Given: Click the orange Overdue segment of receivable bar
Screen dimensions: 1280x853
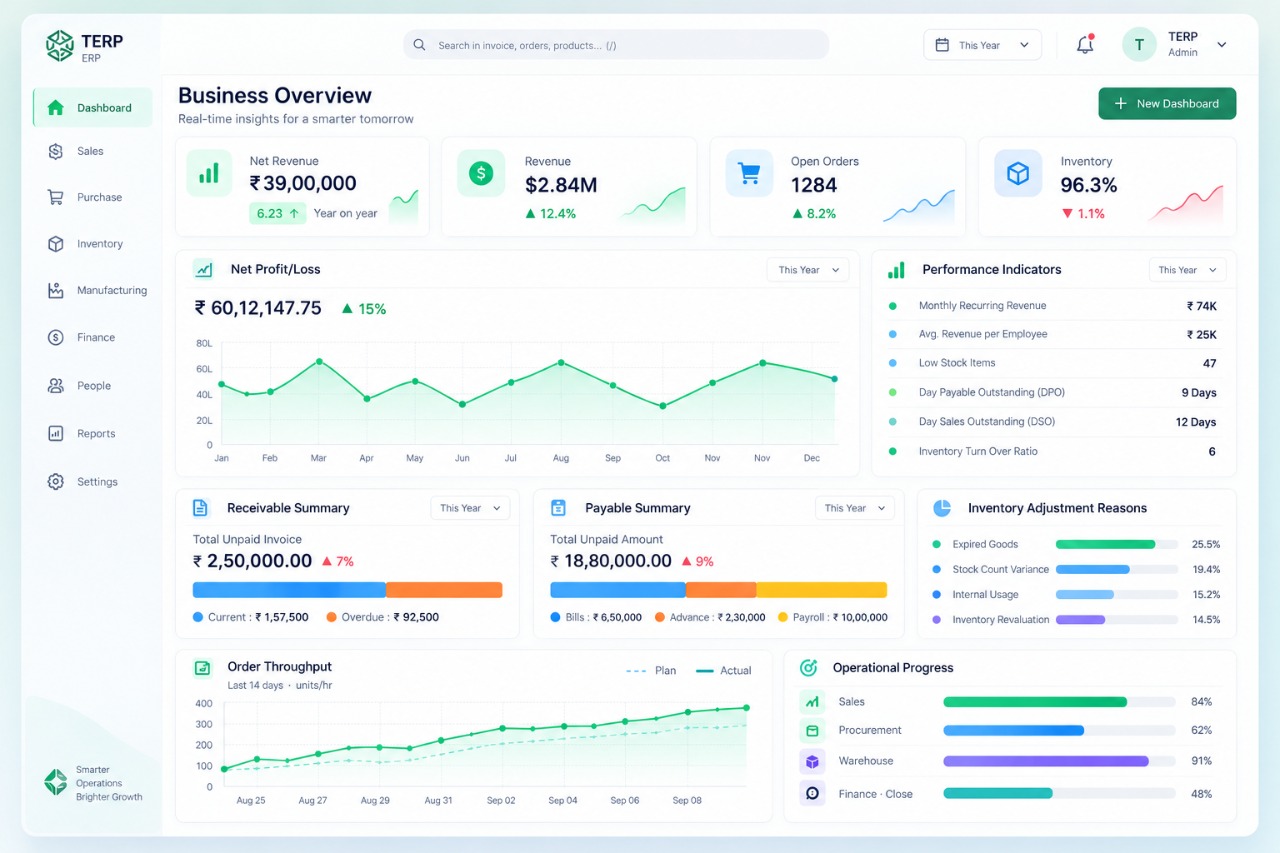Looking at the screenshot, I should (444, 590).
